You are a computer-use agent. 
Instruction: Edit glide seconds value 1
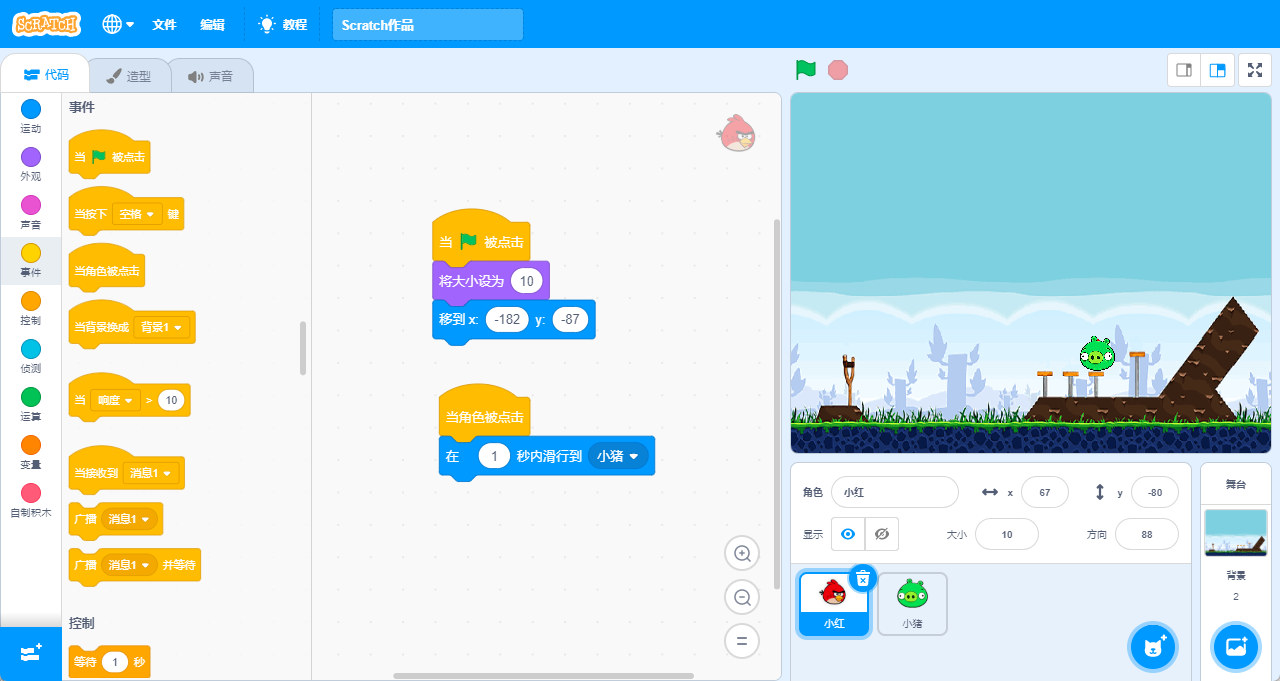[x=494, y=456]
